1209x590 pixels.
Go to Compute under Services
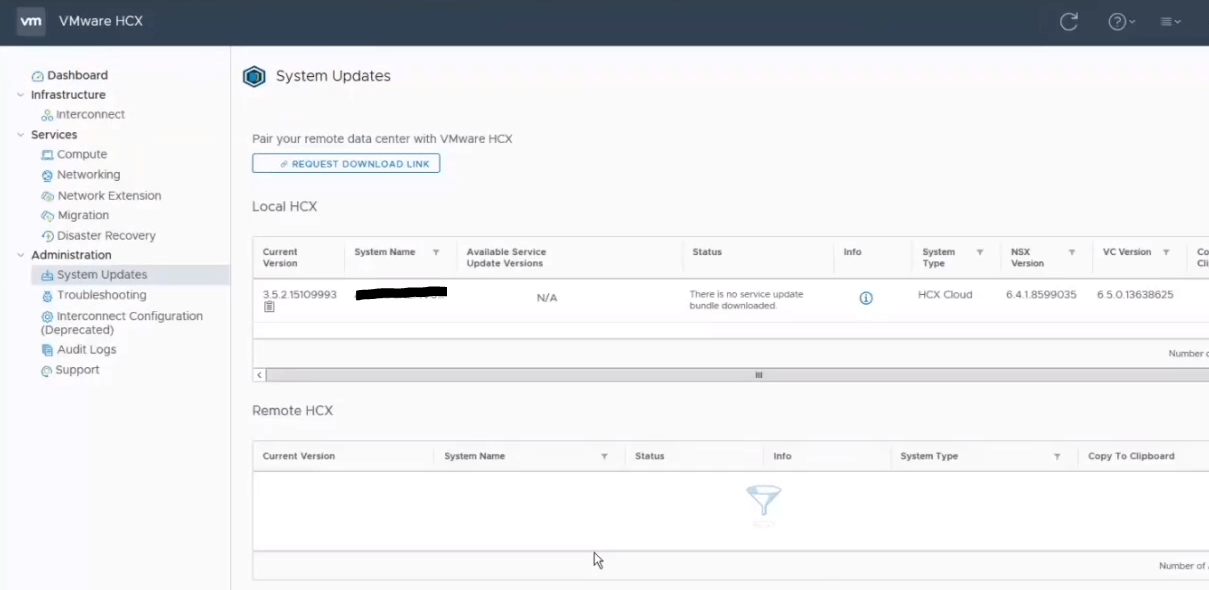tap(81, 155)
